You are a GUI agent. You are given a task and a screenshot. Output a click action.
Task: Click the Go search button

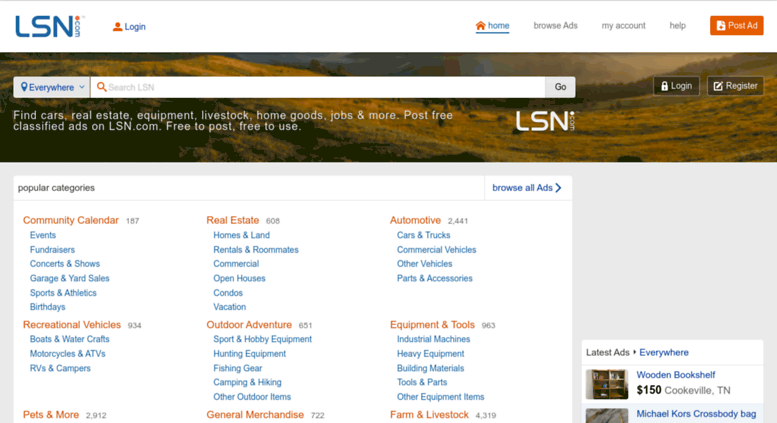click(x=560, y=87)
